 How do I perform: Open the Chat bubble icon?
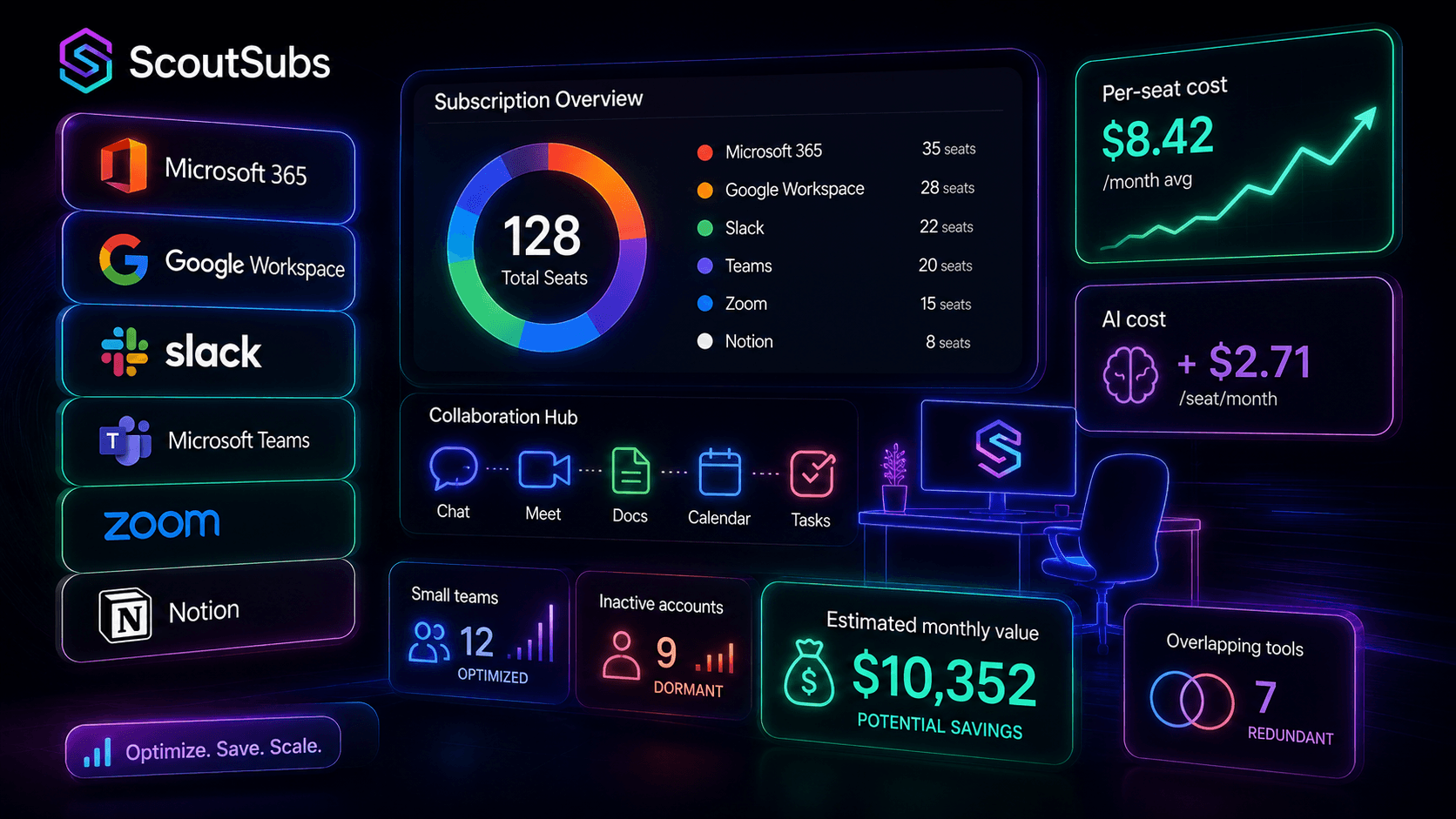click(x=454, y=468)
